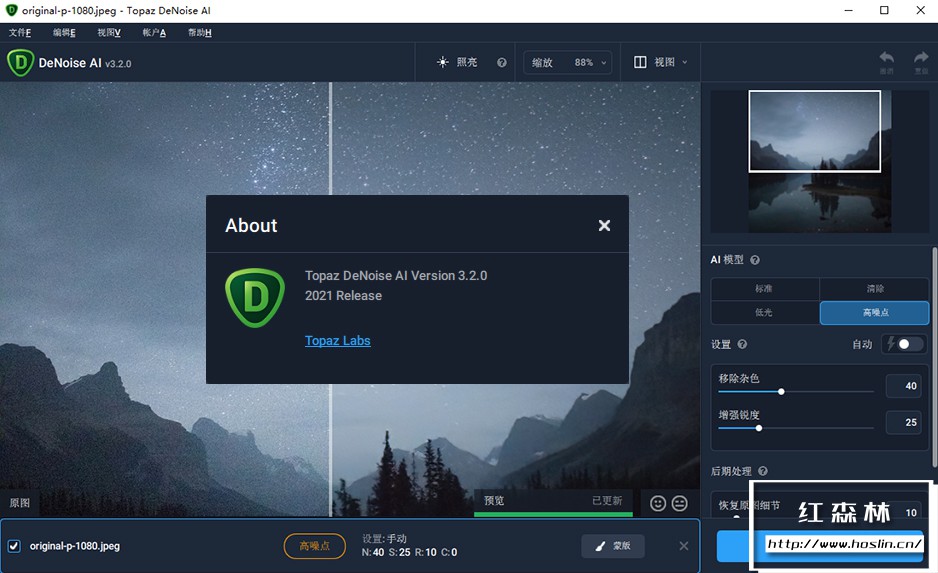Click the 原图 original label
This screenshot has width=938, height=573.
(20, 503)
